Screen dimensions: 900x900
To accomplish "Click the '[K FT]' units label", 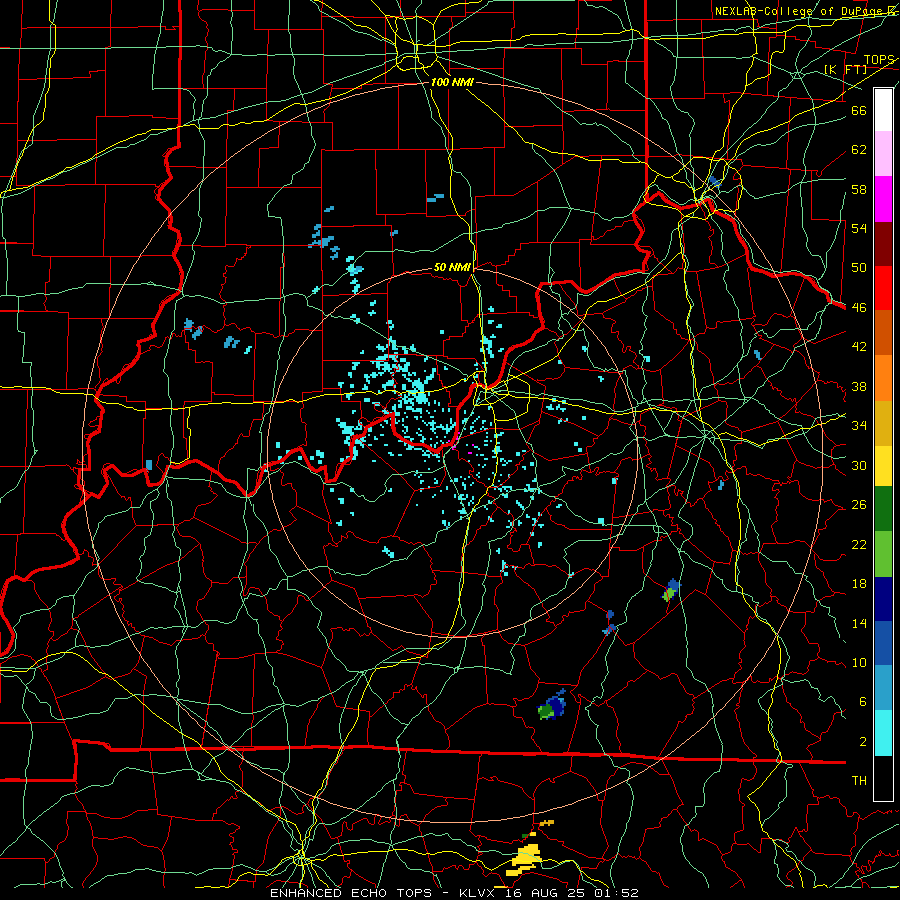I will pos(845,69).
